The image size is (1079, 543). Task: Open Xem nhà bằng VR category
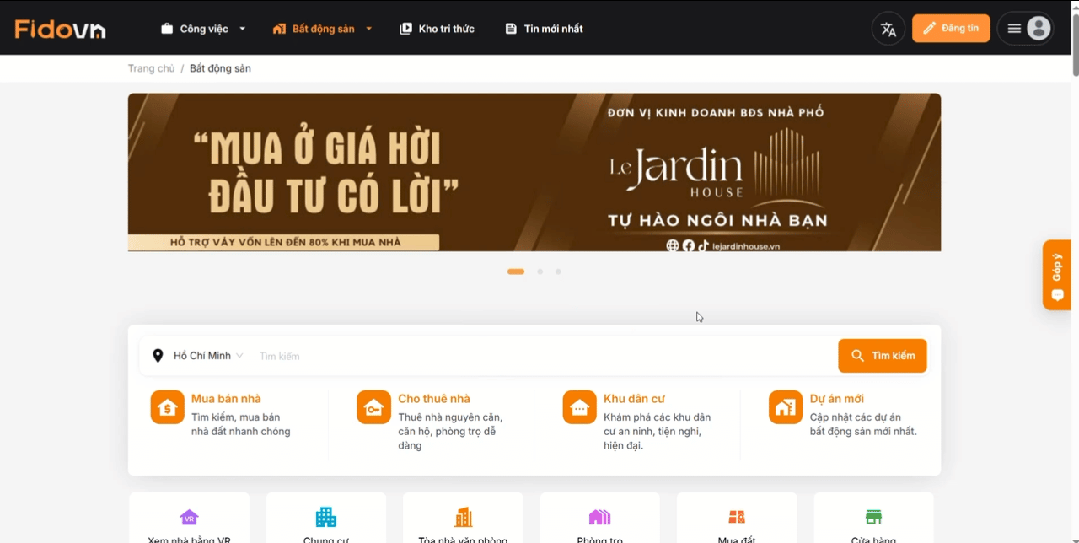(189, 518)
